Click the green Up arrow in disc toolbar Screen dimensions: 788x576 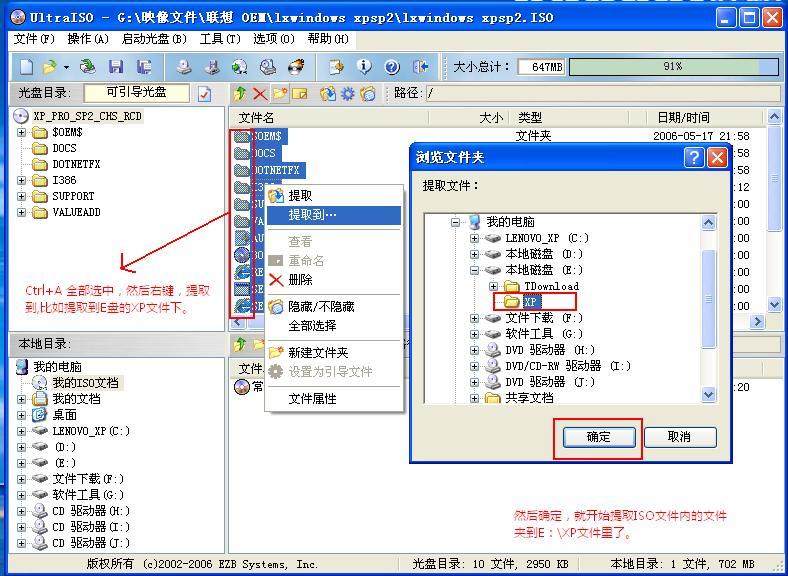click(240, 93)
